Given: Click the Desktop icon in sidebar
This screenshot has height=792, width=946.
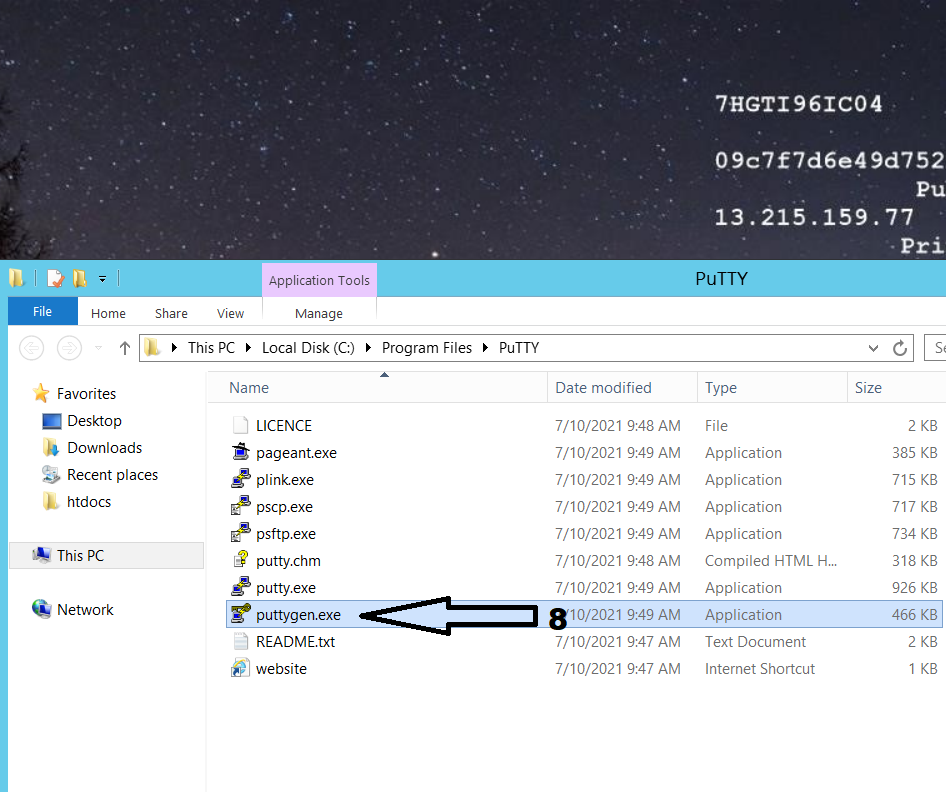Looking at the screenshot, I should 52,420.
